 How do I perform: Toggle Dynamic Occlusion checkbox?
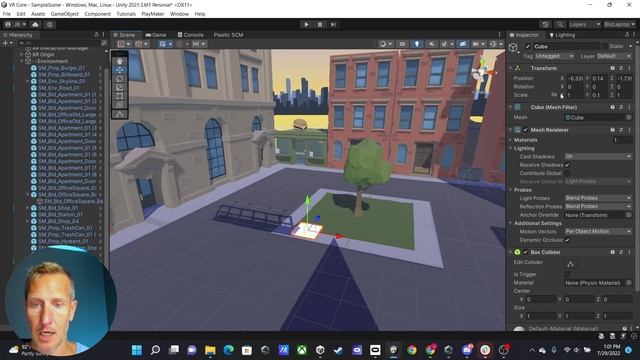tap(567, 240)
